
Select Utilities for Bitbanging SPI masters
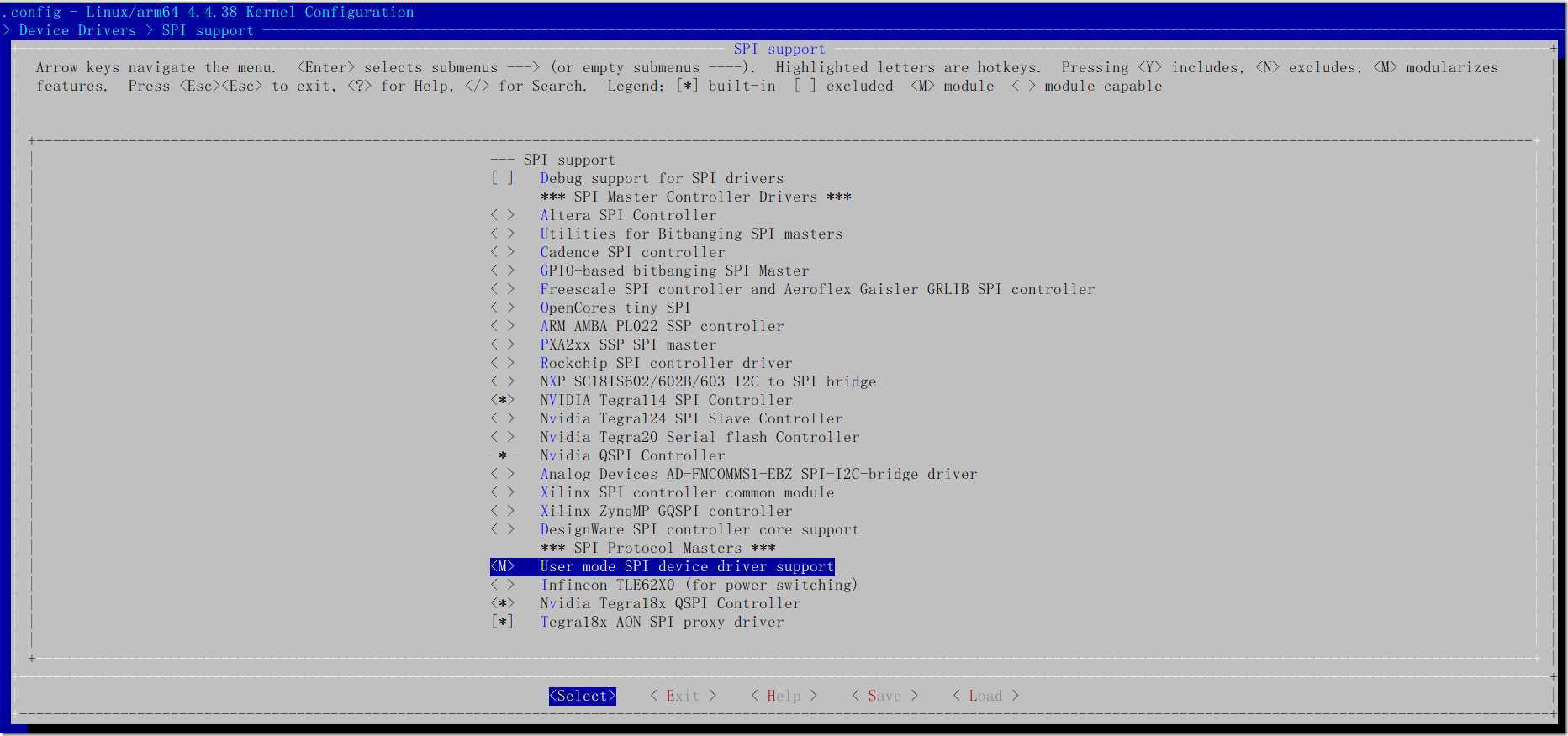pos(691,234)
